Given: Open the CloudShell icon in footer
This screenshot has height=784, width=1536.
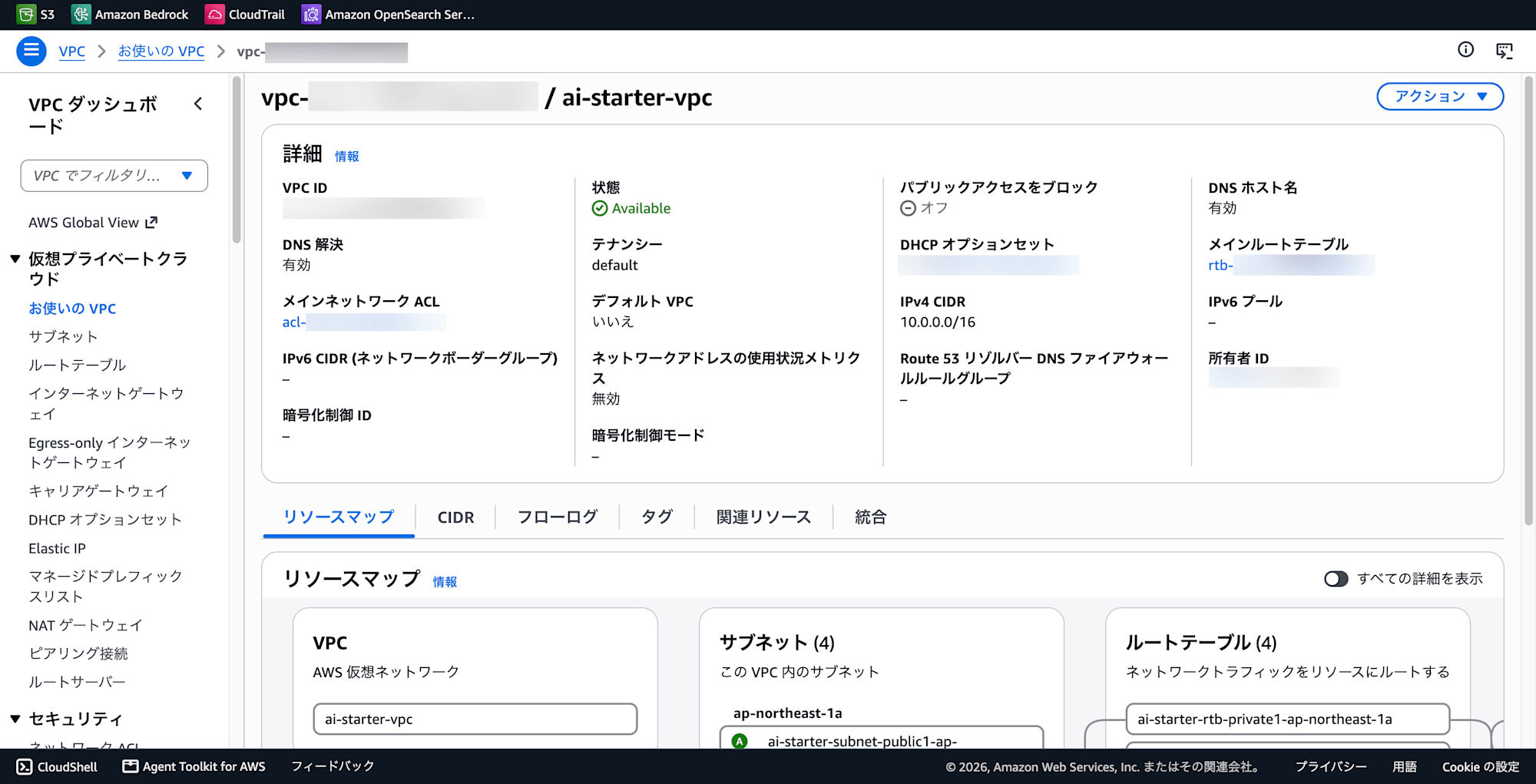Looking at the screenshot, I should tap(25, 766).
